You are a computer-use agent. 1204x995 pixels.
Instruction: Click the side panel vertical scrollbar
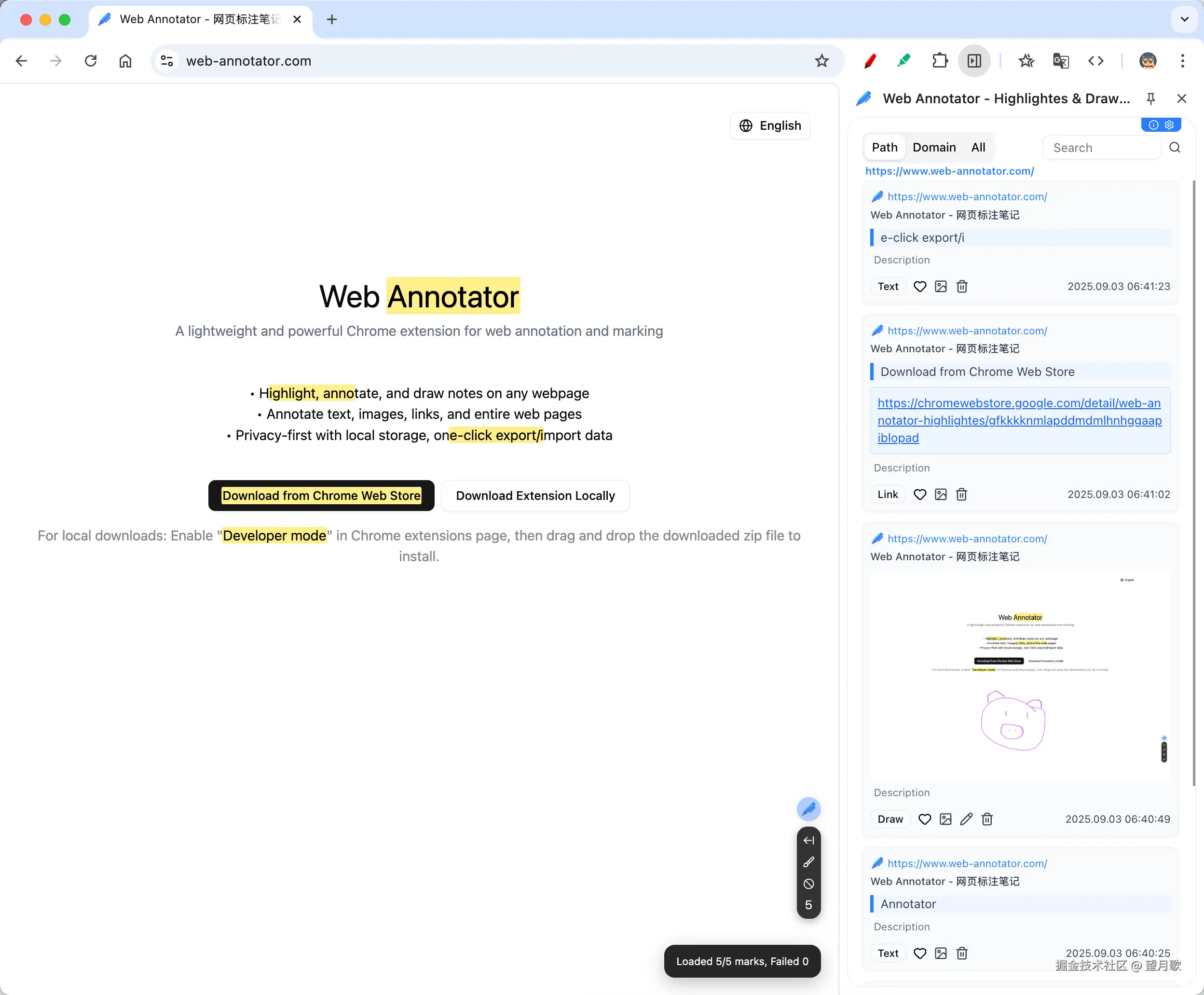[1194, 483]
